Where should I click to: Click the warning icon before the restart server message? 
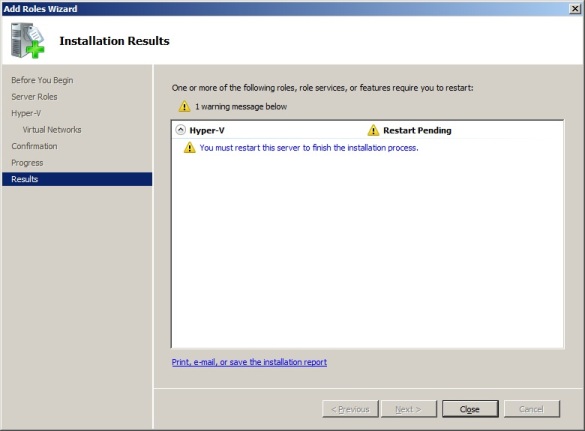coord(190,147)
